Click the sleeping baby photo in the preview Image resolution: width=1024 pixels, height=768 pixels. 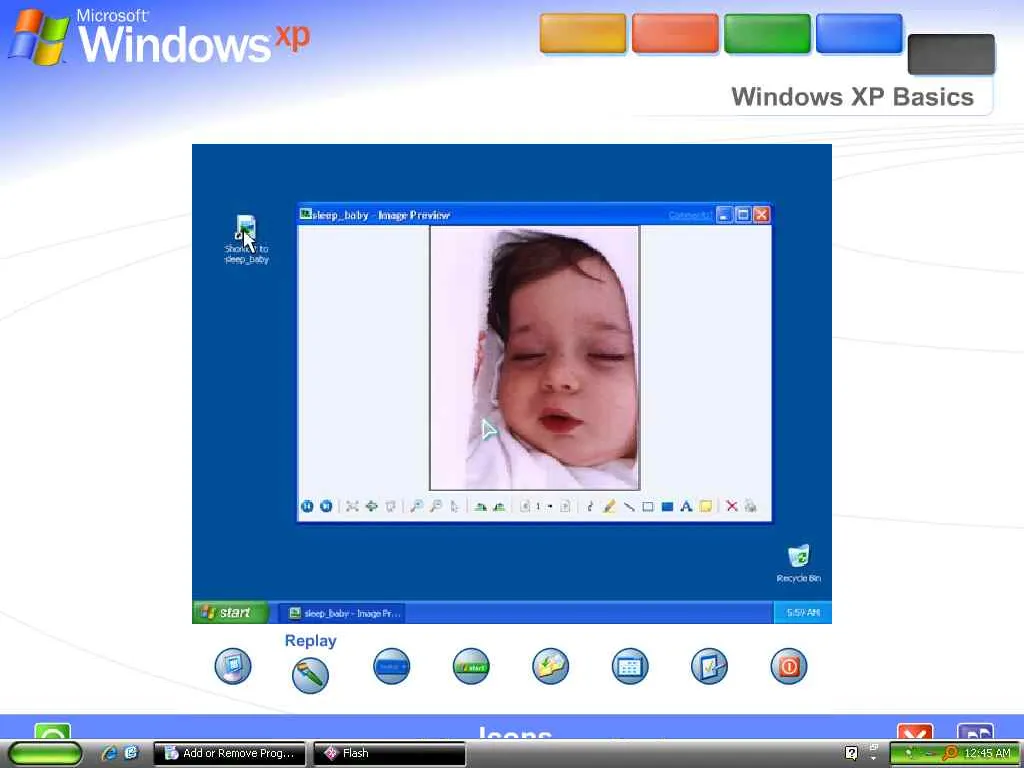click(534, 357)
